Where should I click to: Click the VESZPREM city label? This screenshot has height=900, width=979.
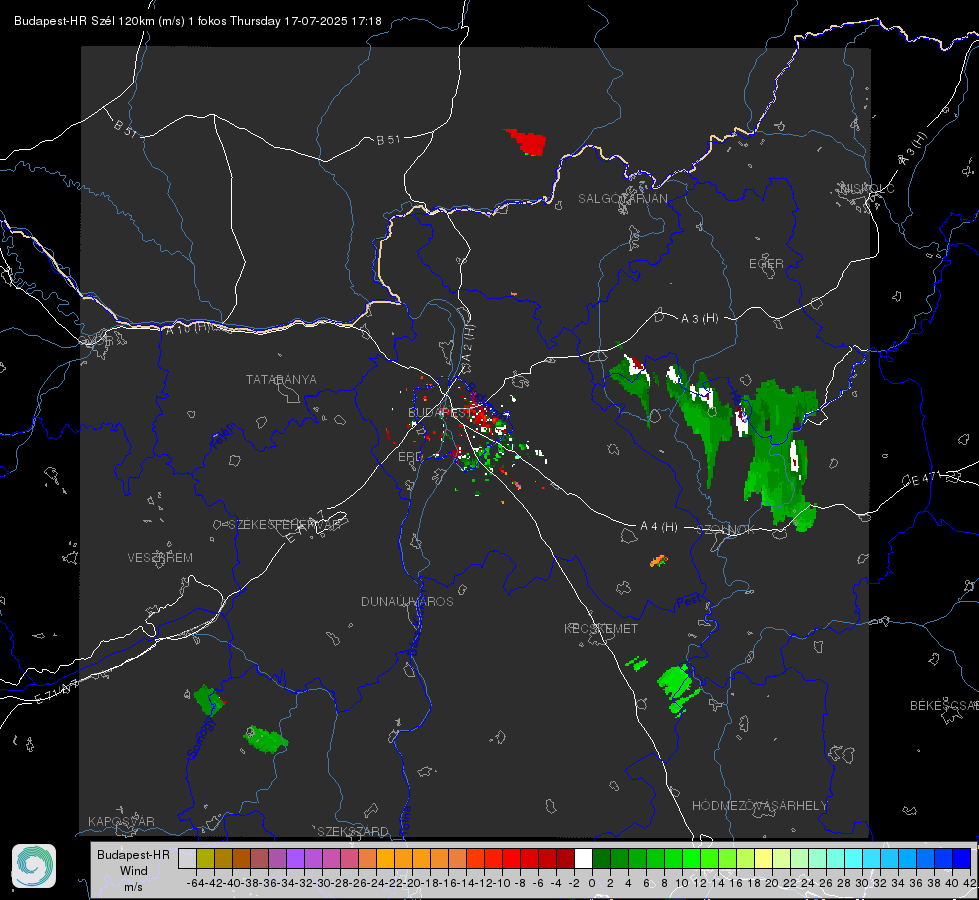click(160, 558)
